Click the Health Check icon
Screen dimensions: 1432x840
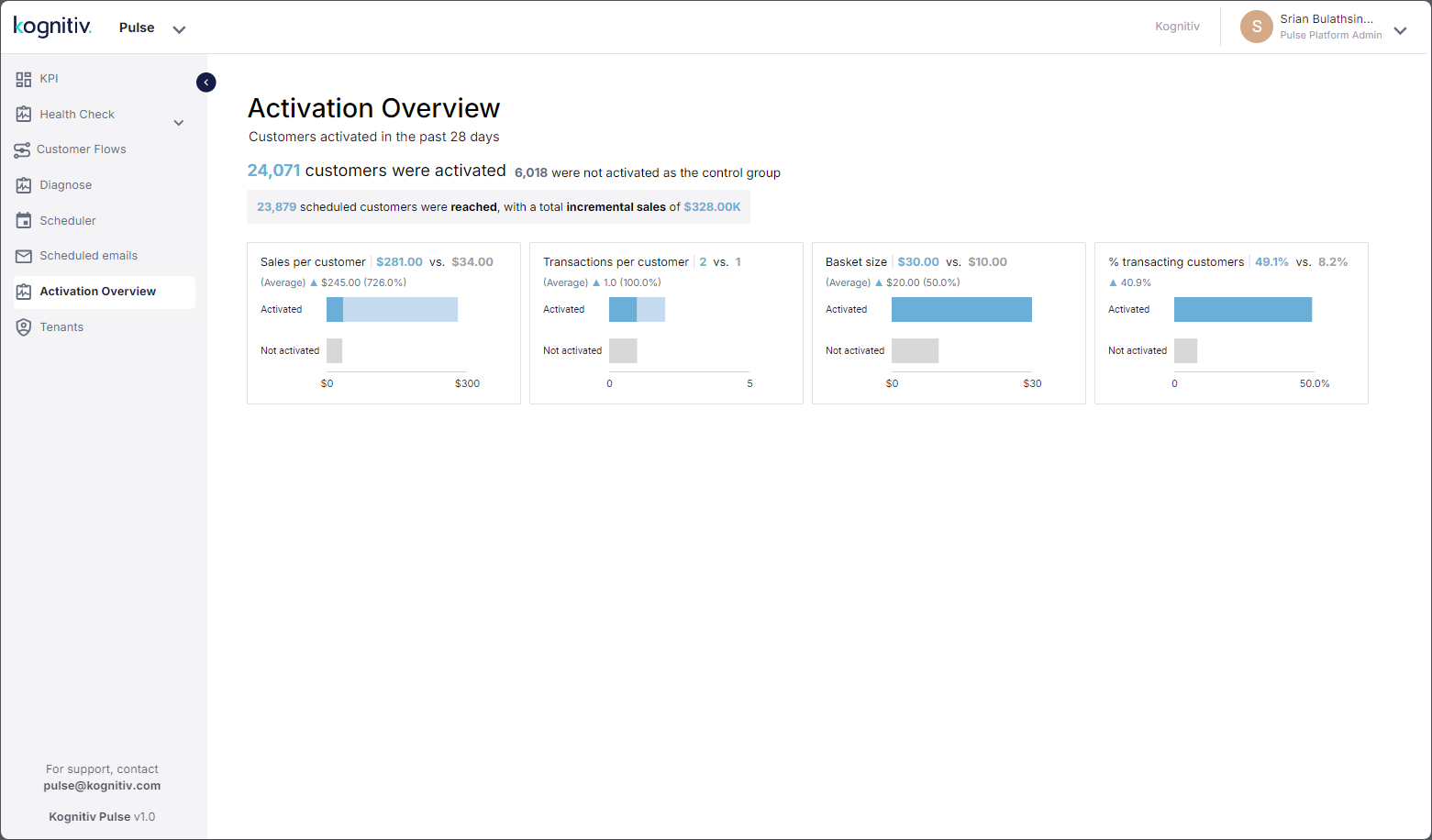coord(24,115)
